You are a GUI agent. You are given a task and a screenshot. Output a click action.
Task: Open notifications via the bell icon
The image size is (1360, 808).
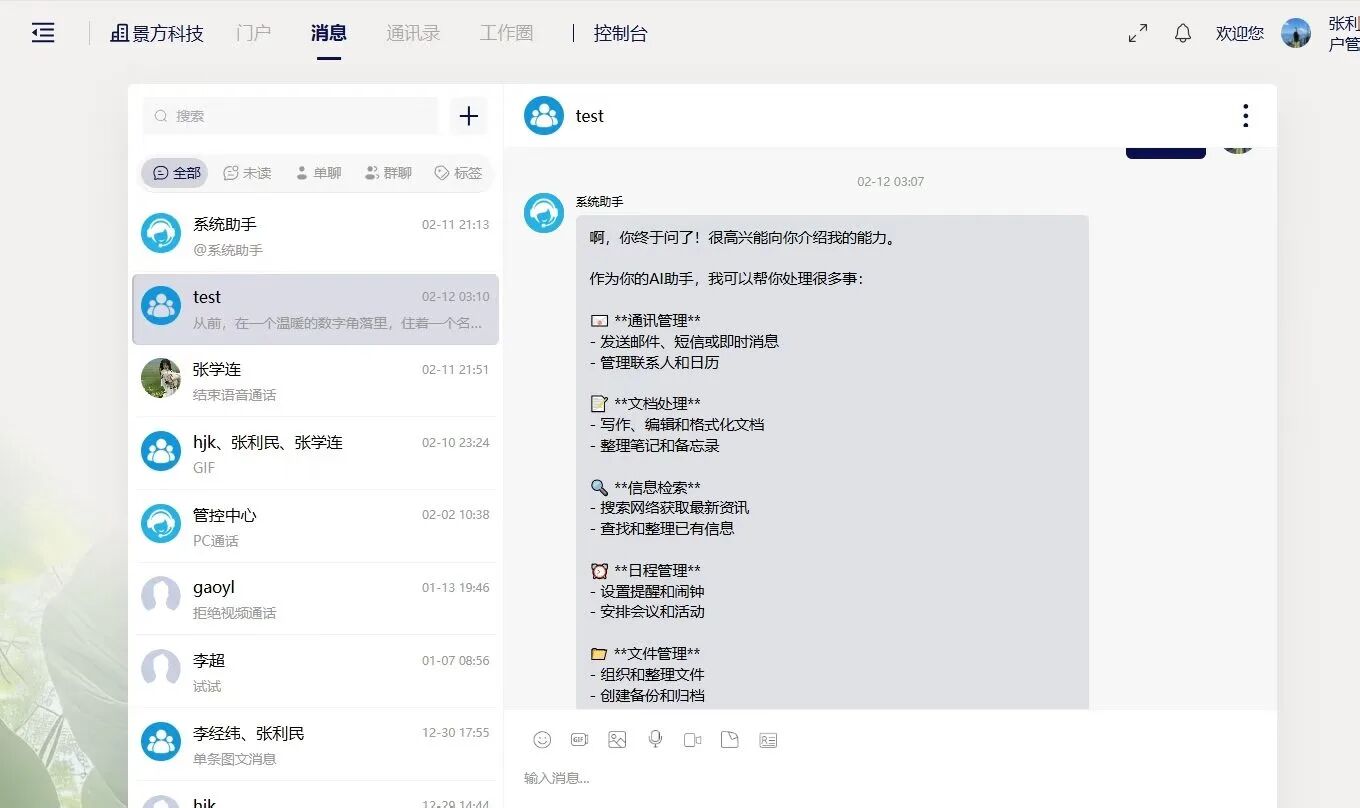click(1183, 33)
